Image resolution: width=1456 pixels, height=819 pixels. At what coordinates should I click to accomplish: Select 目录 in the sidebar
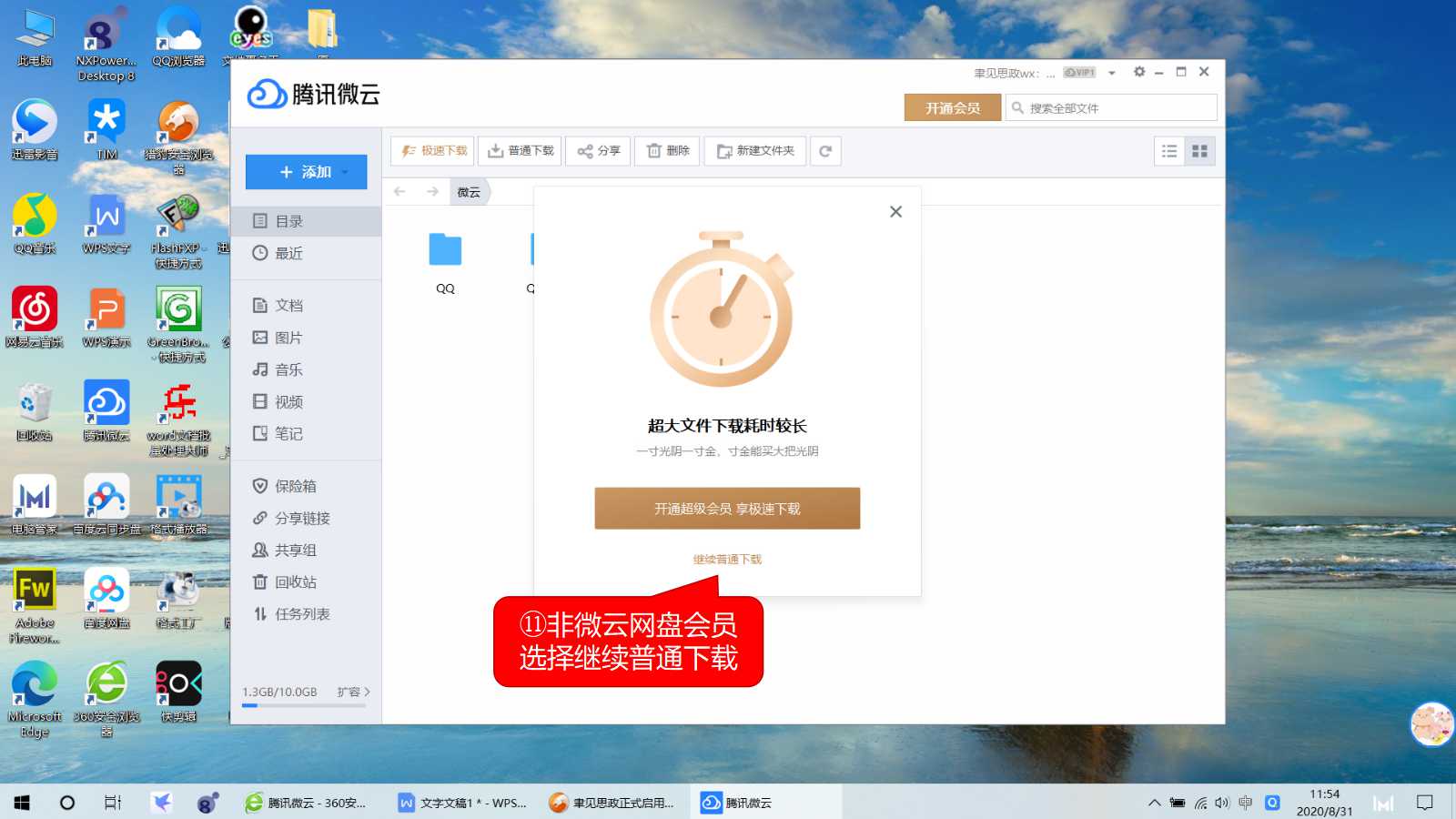point(306,221)
